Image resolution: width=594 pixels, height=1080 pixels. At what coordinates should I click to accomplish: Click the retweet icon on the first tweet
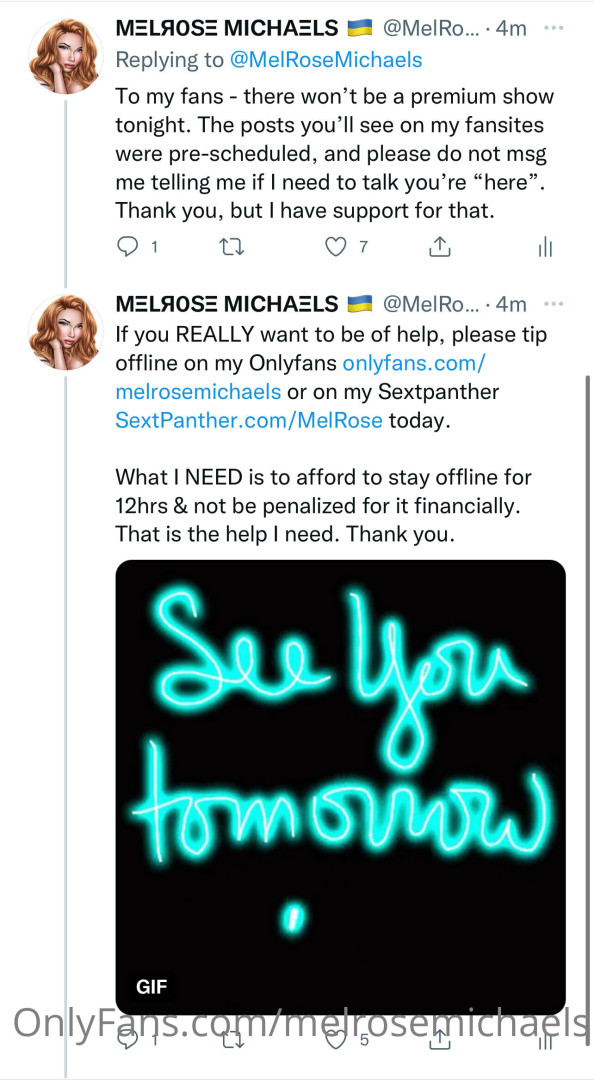232,246
